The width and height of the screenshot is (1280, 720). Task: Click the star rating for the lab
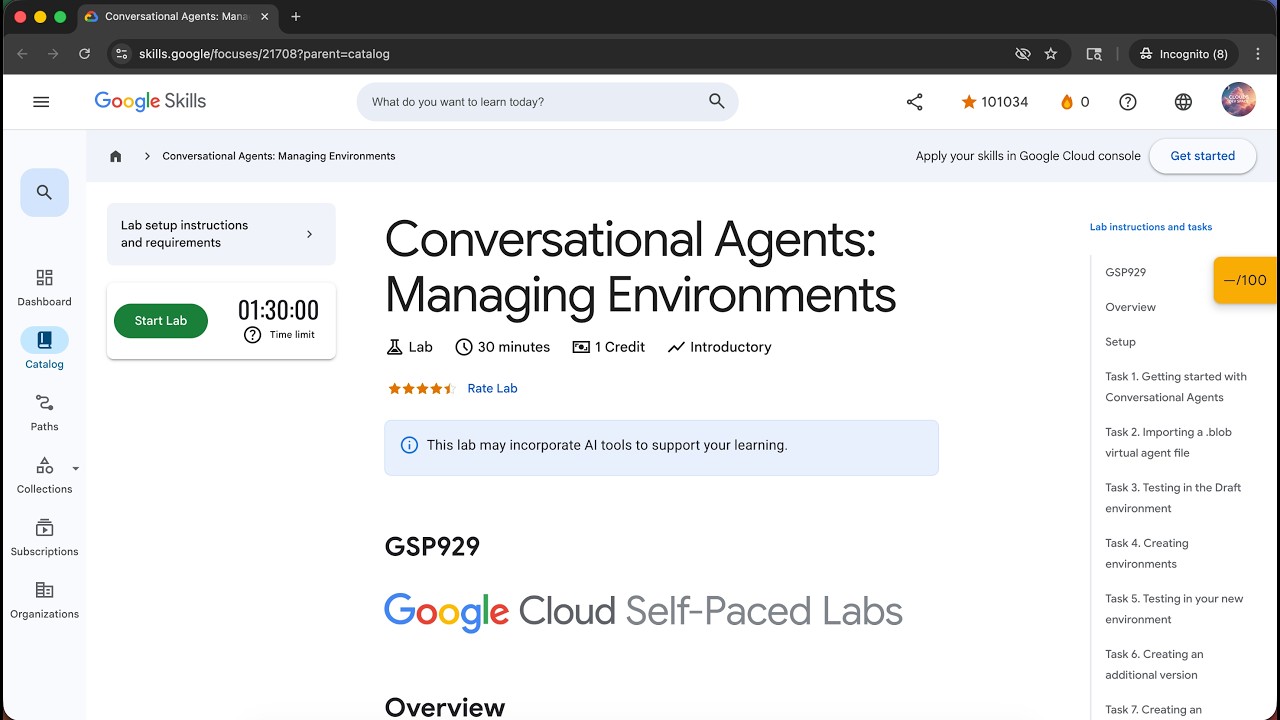[x=422, y=388]
